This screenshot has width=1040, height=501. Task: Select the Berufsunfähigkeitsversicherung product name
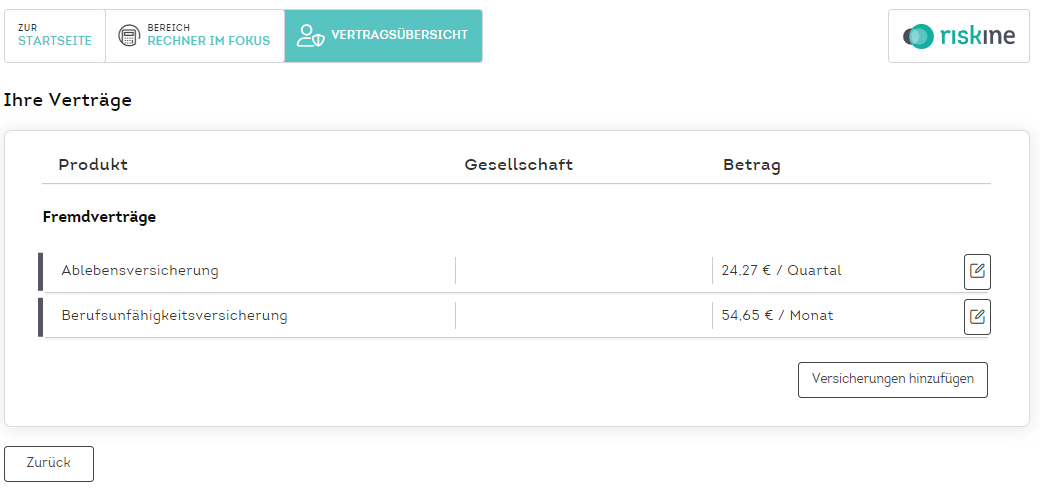pos(174,316)
